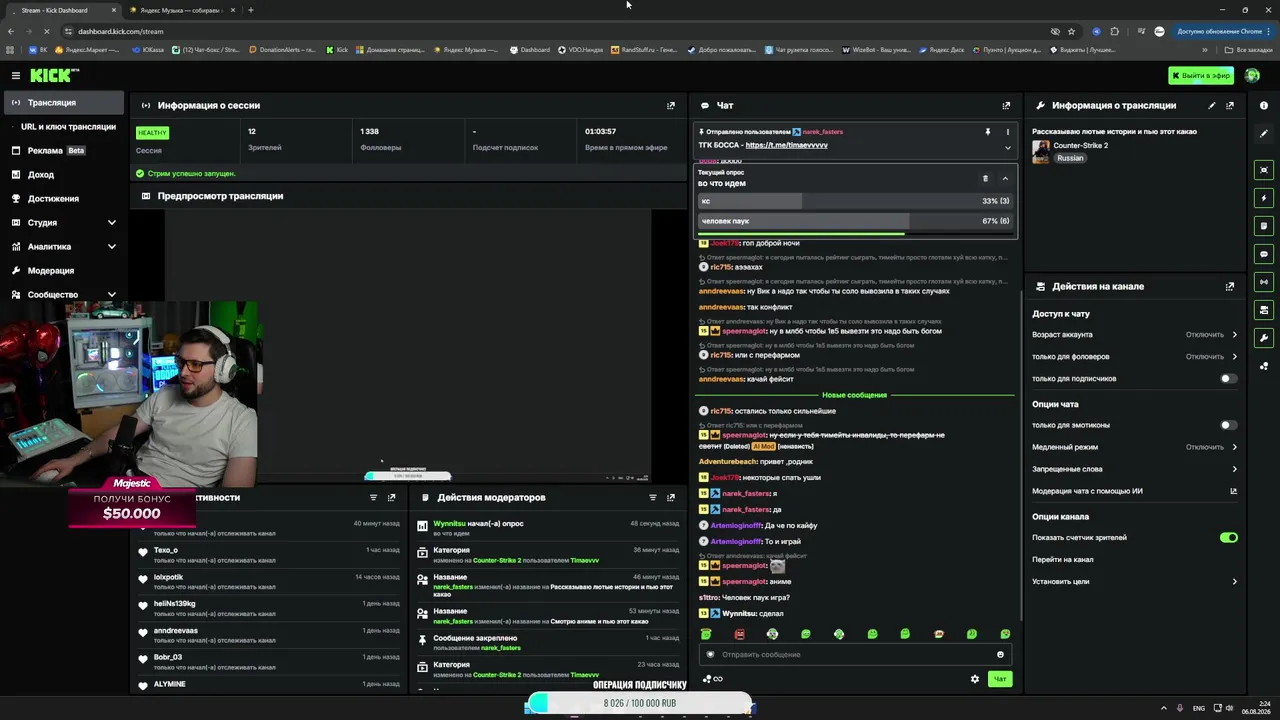This screenshot has width=1280, height=720.
Task: Click the 8 026 / 100 000 RUB goal bar
Action: coord(640,704)
